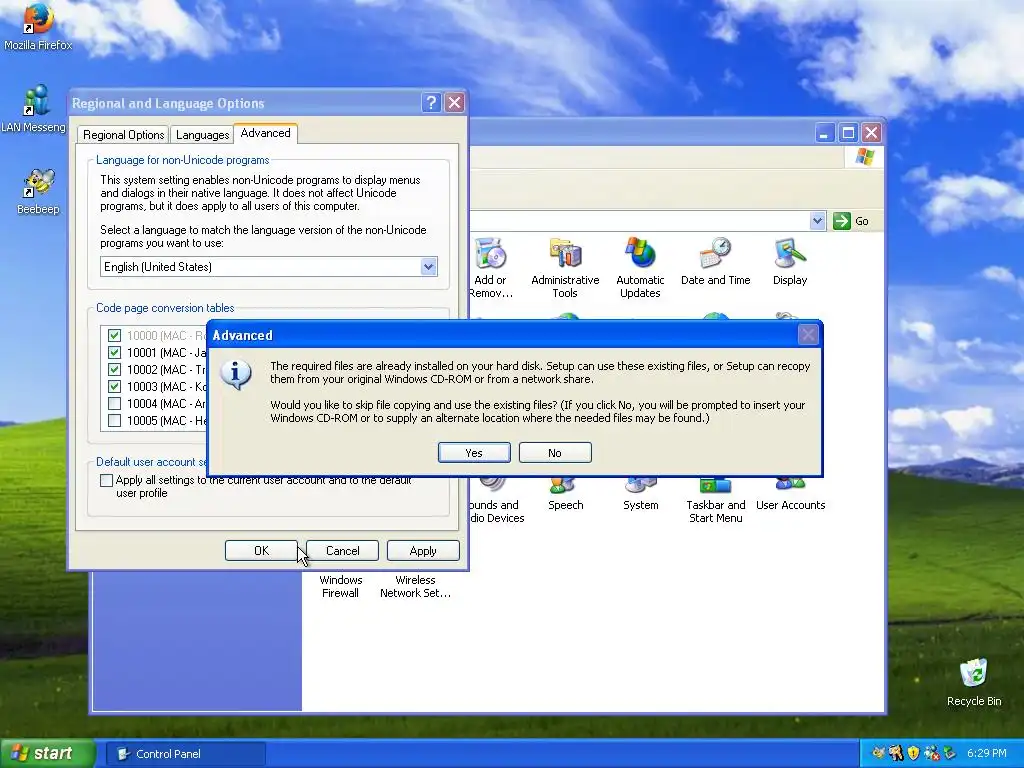Click Yes to use existing files

pos(474,453)
